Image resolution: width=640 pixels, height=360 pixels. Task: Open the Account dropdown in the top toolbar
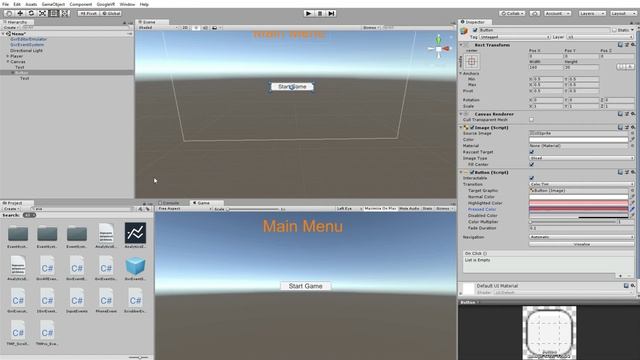pyautogui.click(x=557, y=13)
